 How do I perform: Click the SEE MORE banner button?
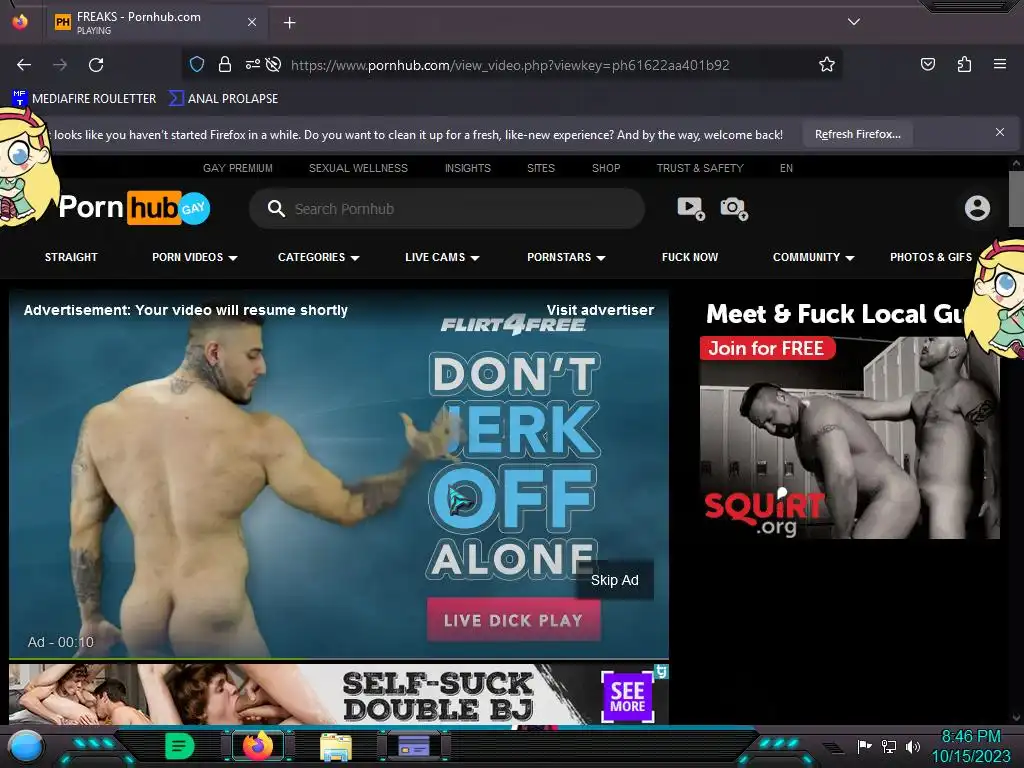[x=628, y=697]
